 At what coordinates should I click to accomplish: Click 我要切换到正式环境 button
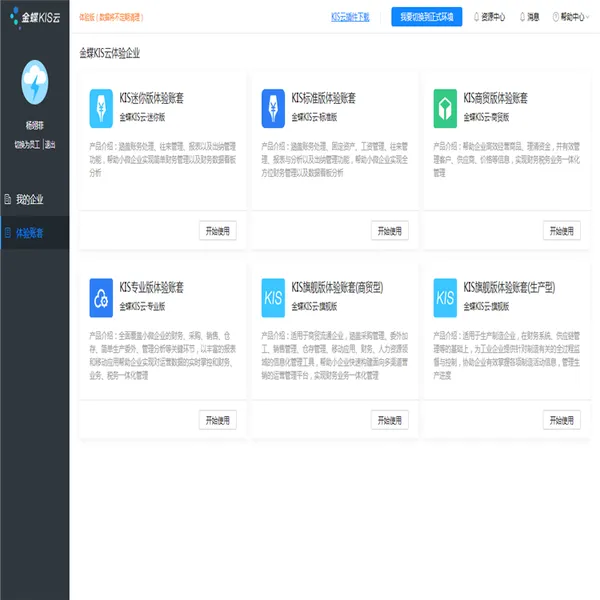(427, 17)
